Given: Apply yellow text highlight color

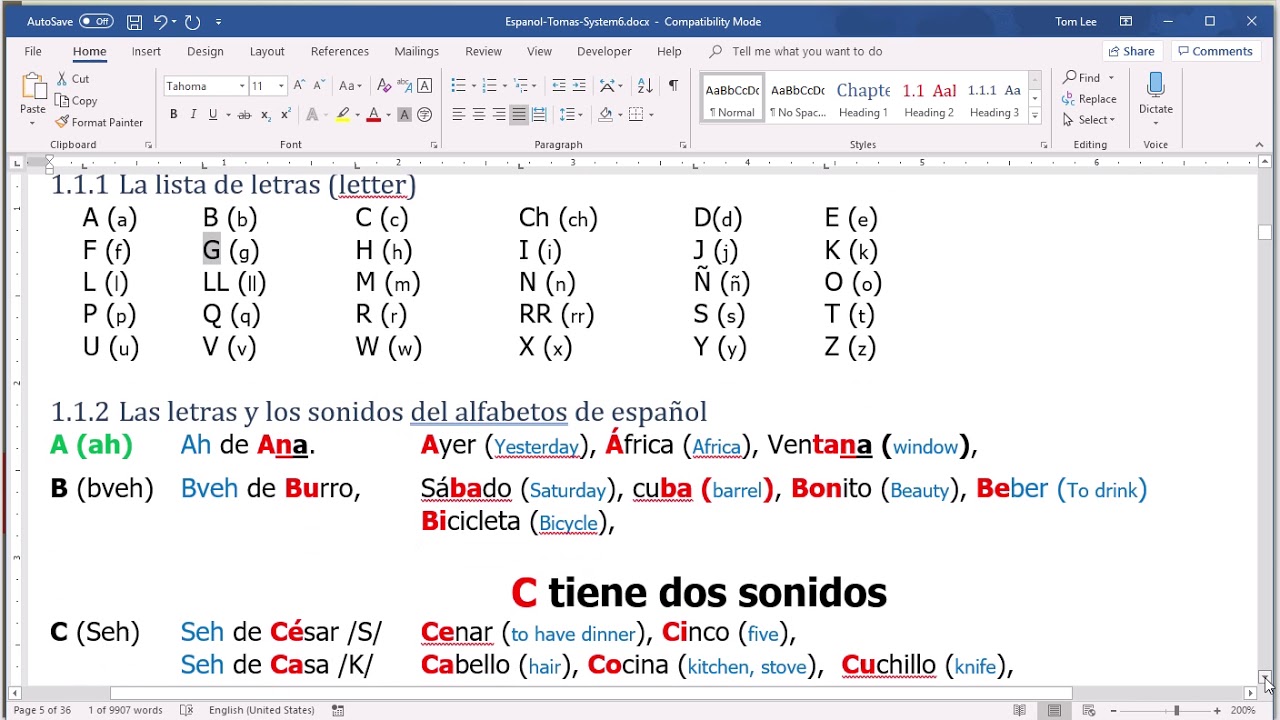Looking at the screenshot, I should 343,115.
